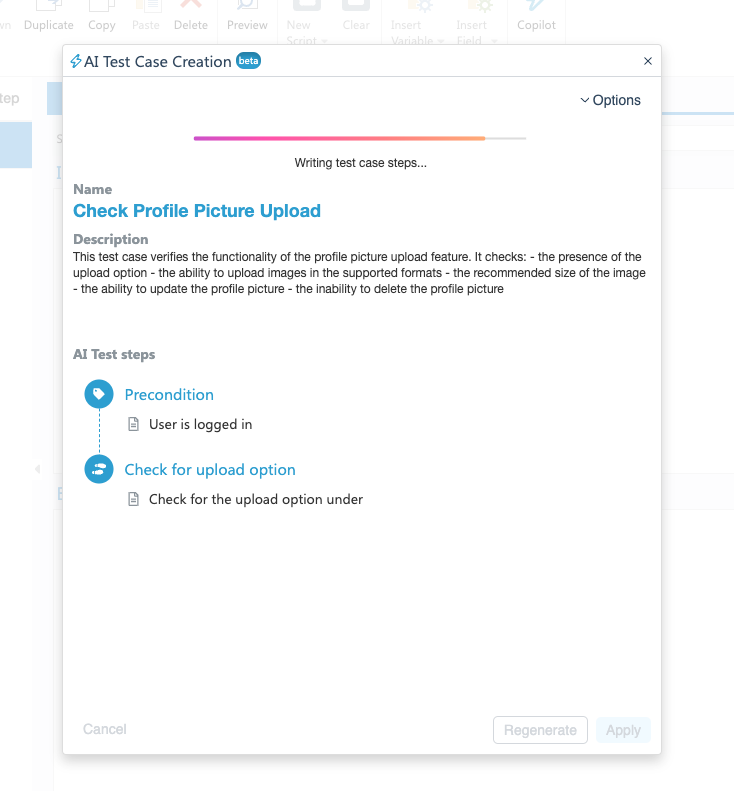Click the Duplicate toolbar button
734x791 pixels.
tap(48, 24)
